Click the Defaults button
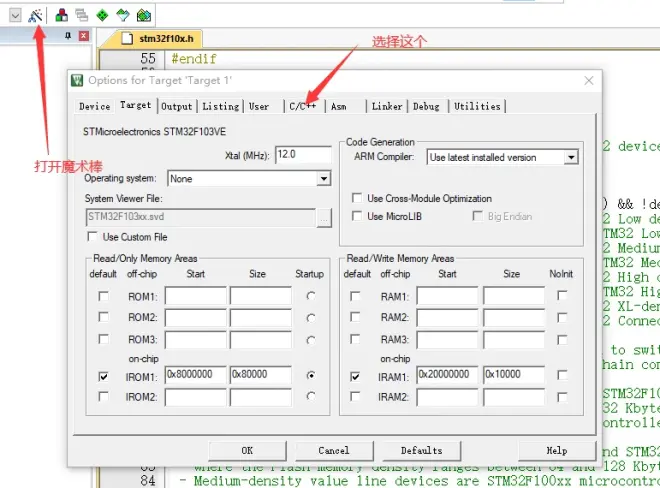Image resolution: width=660 pixels, height=488 pixels. (x=421, y=451)
